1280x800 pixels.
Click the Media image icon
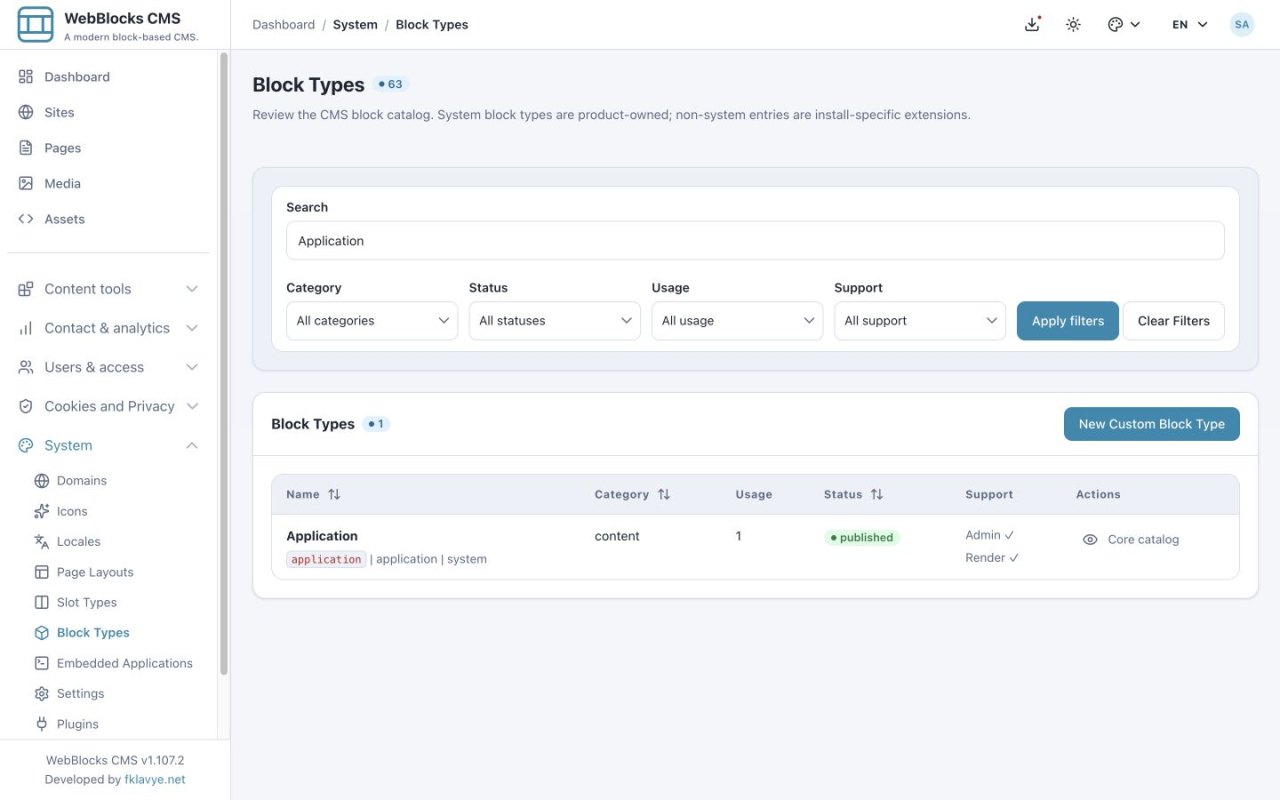point(26,183)
